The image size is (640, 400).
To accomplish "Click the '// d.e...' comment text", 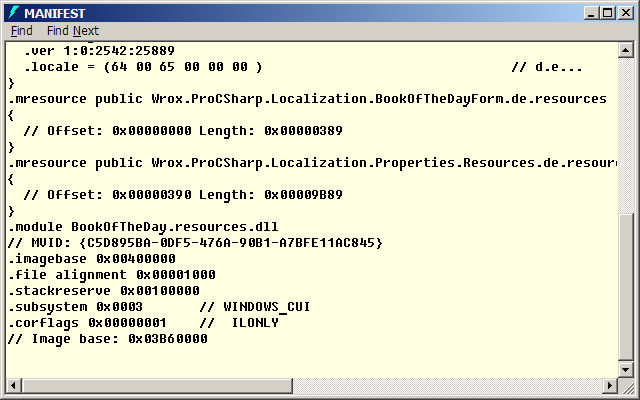I will click(547, 67).
